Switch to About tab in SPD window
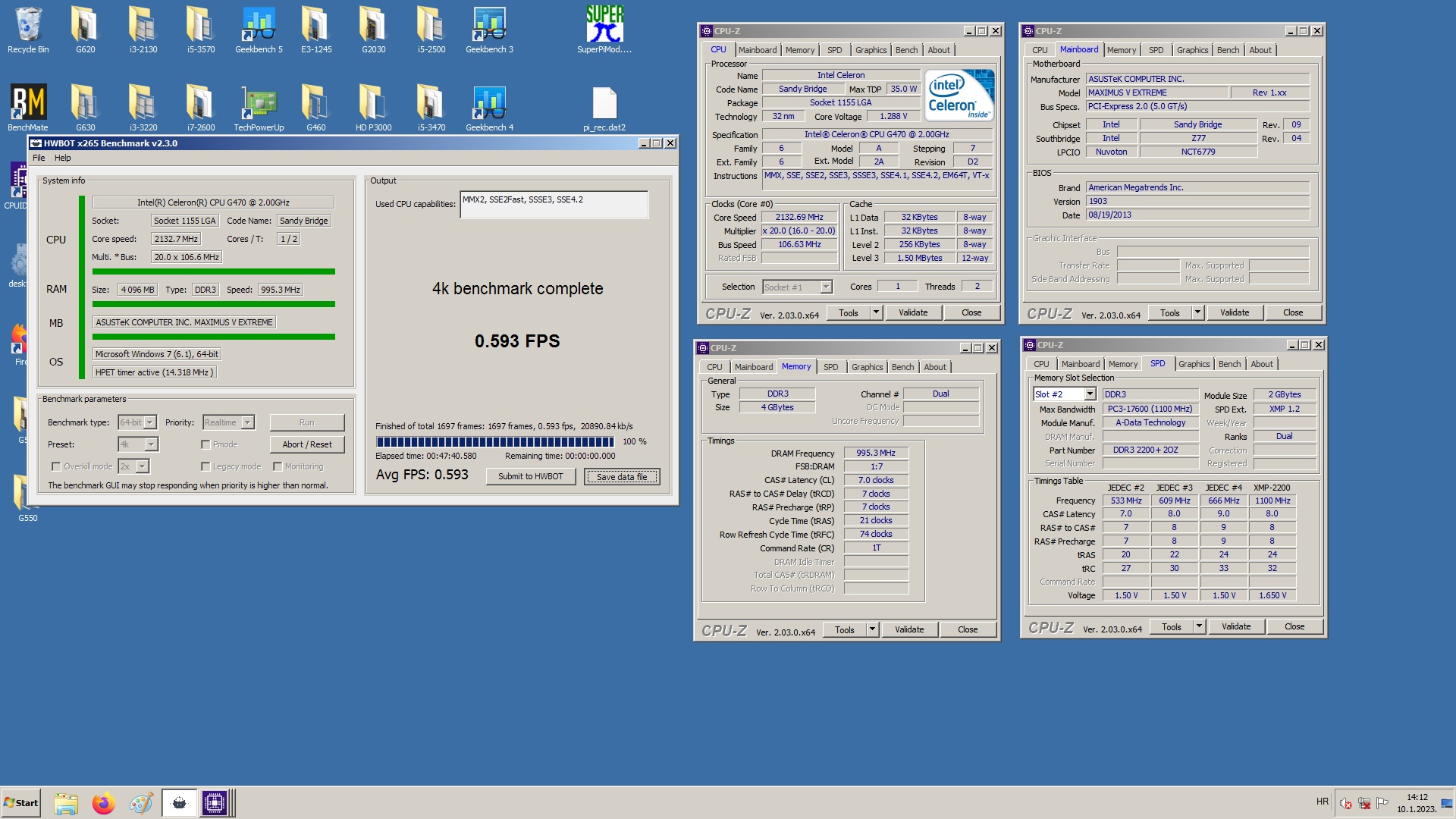The width and height of the screenshot is (1456, 819). coord(1262,364)
